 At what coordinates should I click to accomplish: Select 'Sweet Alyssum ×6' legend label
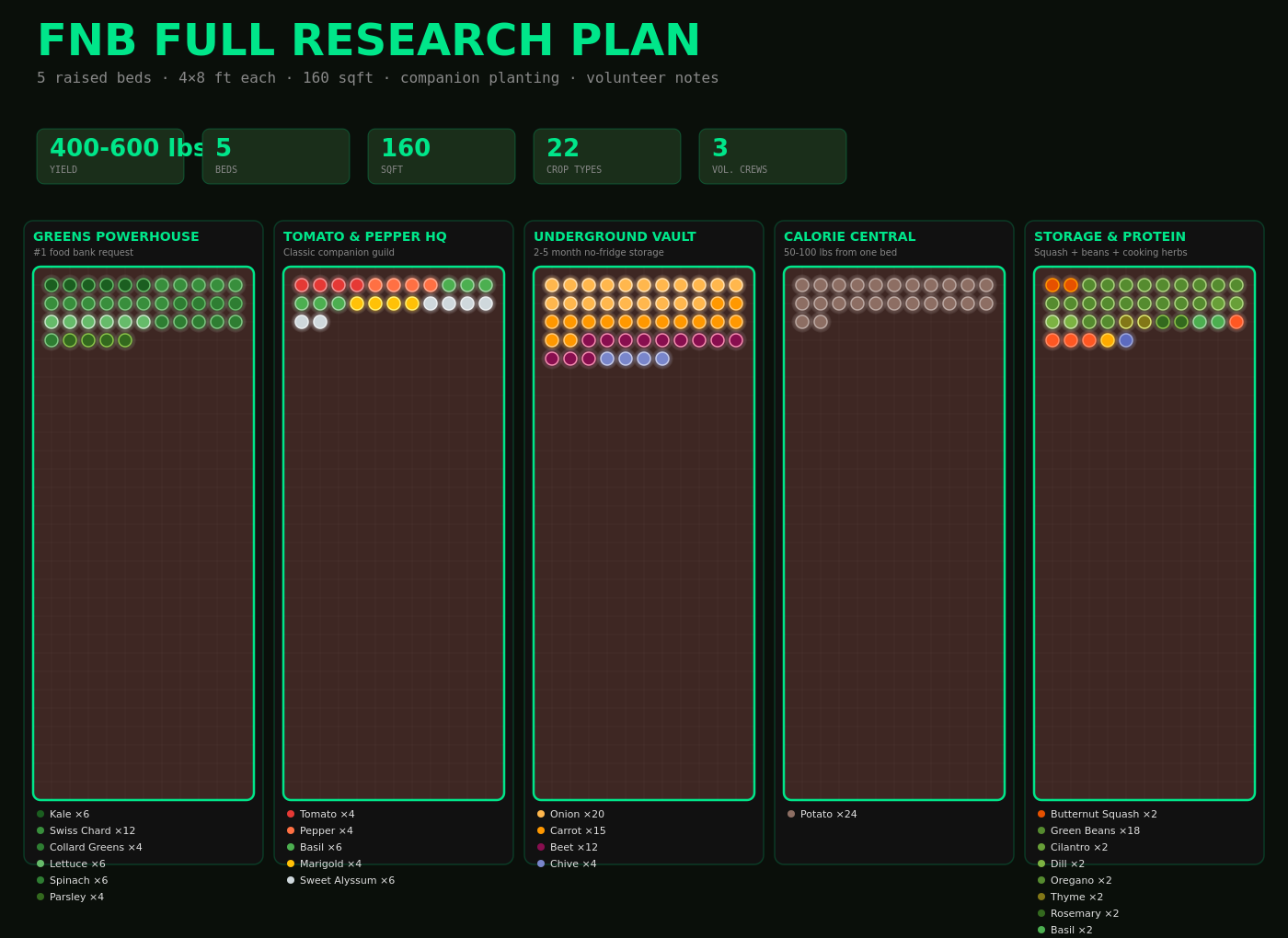(347, 880)
